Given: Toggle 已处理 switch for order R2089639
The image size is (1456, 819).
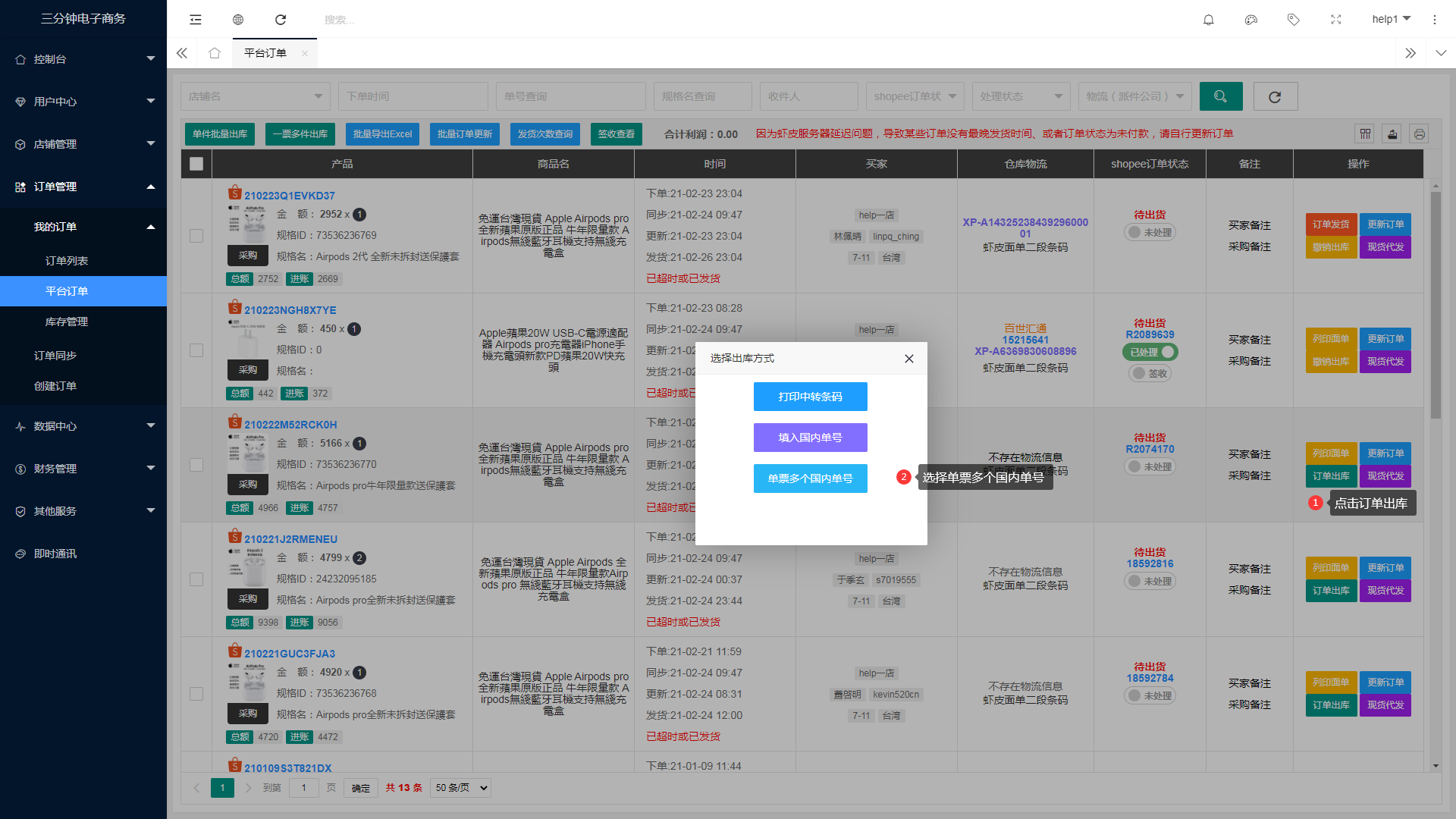Looking at the screenshot, I should click(x=1150, y=352).
